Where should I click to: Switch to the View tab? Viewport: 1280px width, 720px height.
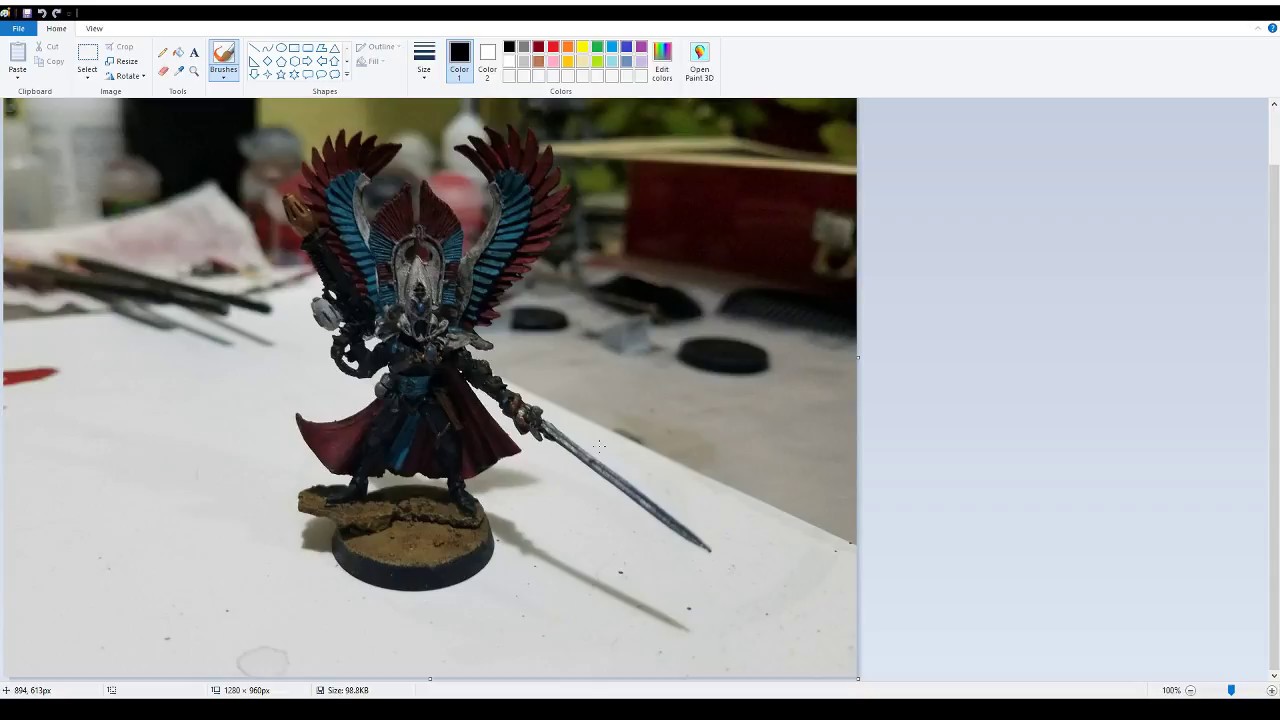pos(94,28)
